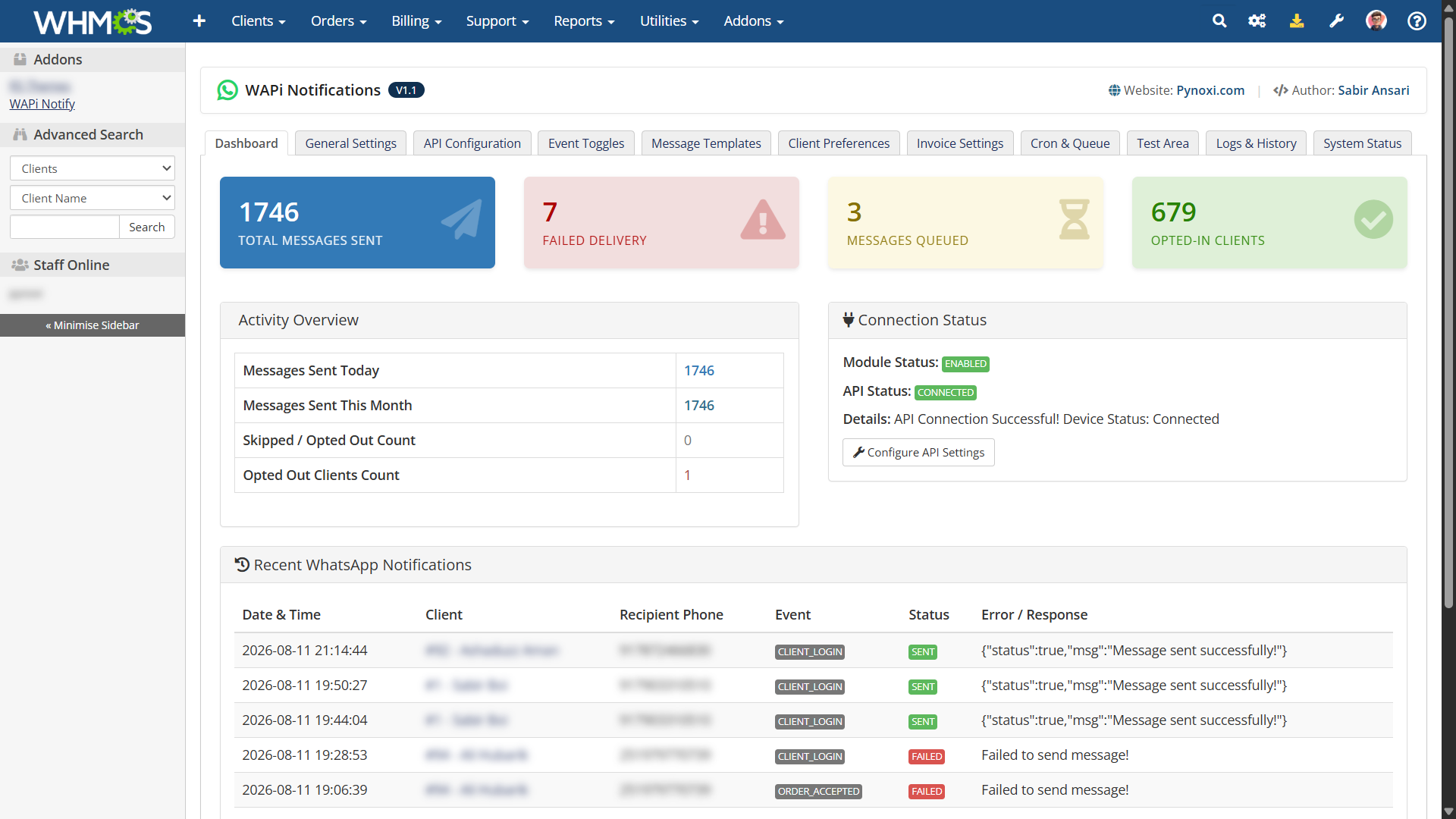Expand the Orders top menu
The image size is (1456, 819).
(x=339, y=21)
